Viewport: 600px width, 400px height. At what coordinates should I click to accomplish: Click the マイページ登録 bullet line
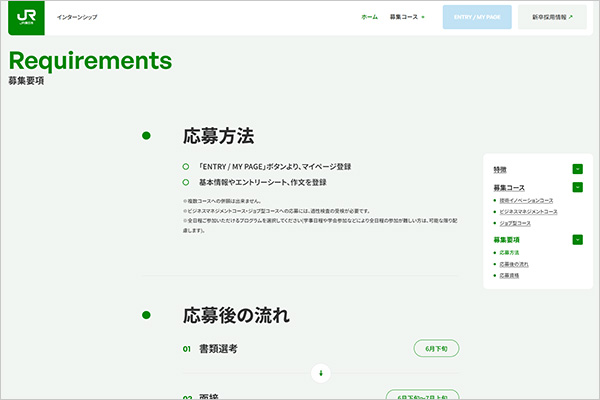point(267,167)
